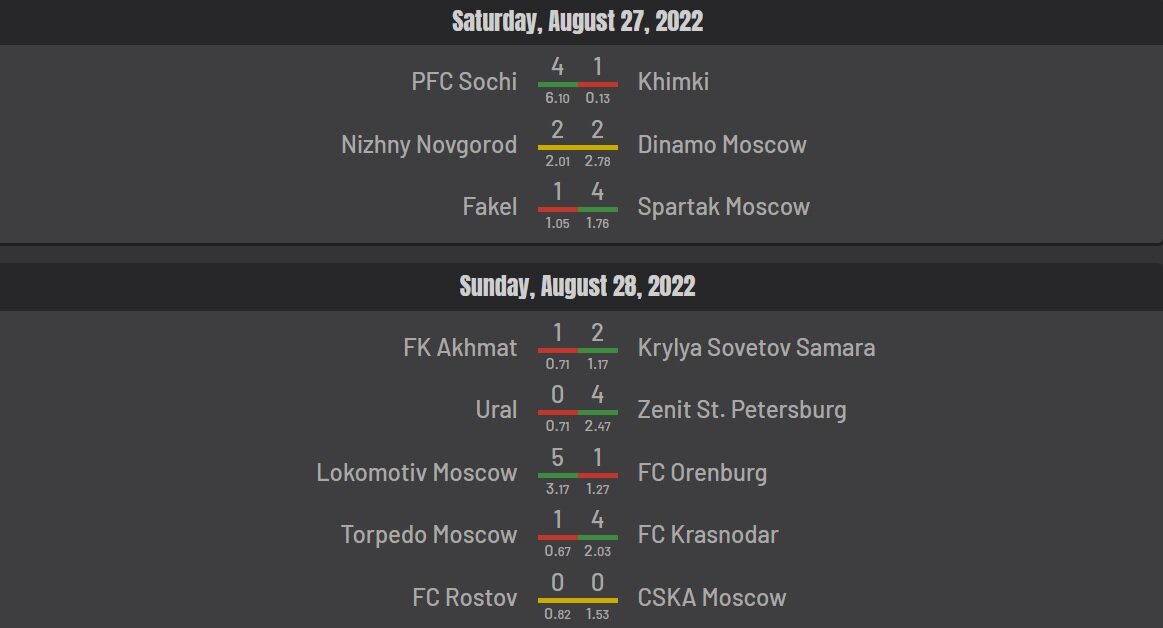The height and width of the screenshot is (628, 1163).
Task: Select the FK Akhmat team link
Action: pyautogui.click(x=460, y=348)
